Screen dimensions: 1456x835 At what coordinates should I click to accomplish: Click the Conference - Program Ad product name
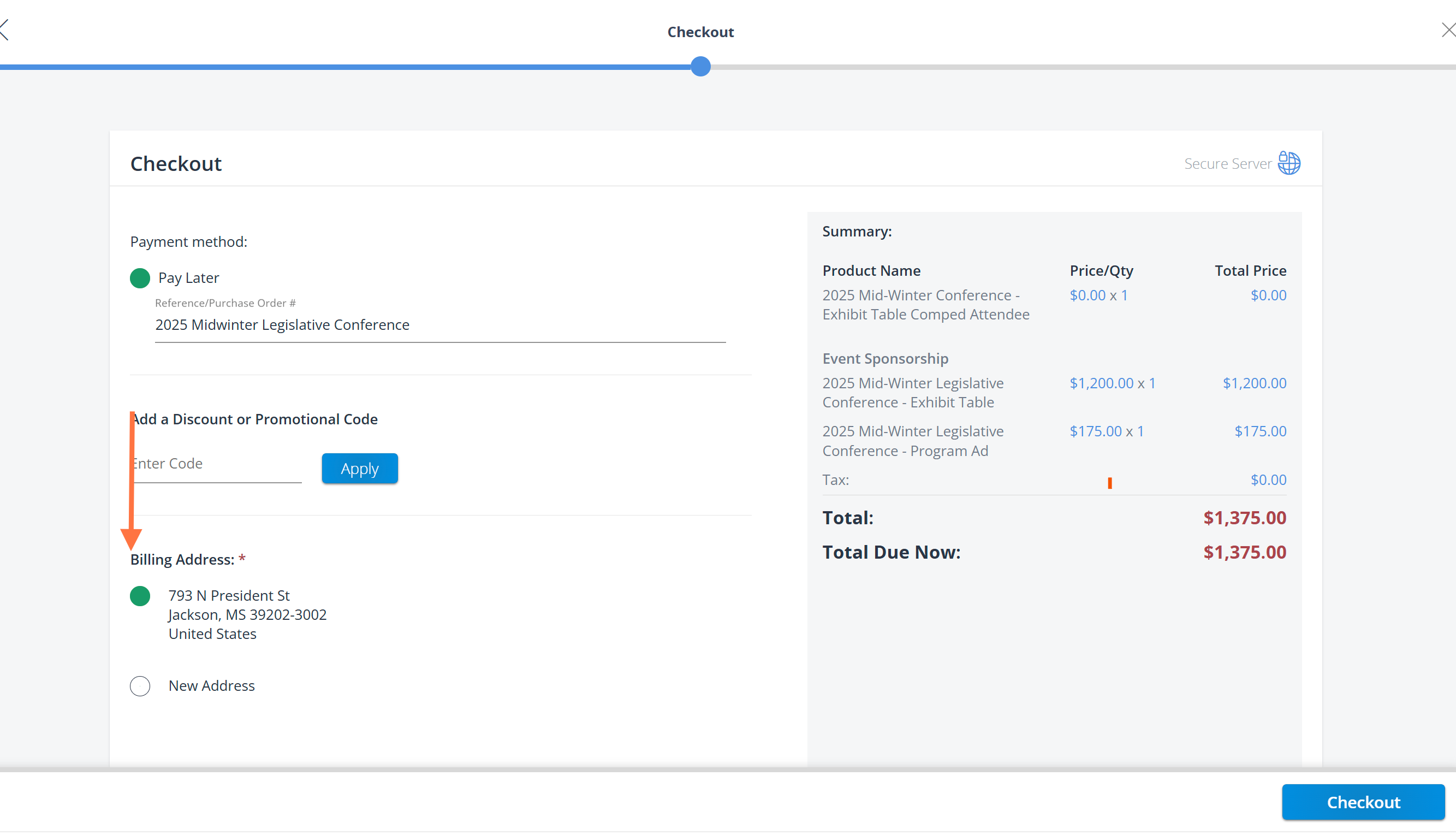pyautogui.click(x=913, y=441)
